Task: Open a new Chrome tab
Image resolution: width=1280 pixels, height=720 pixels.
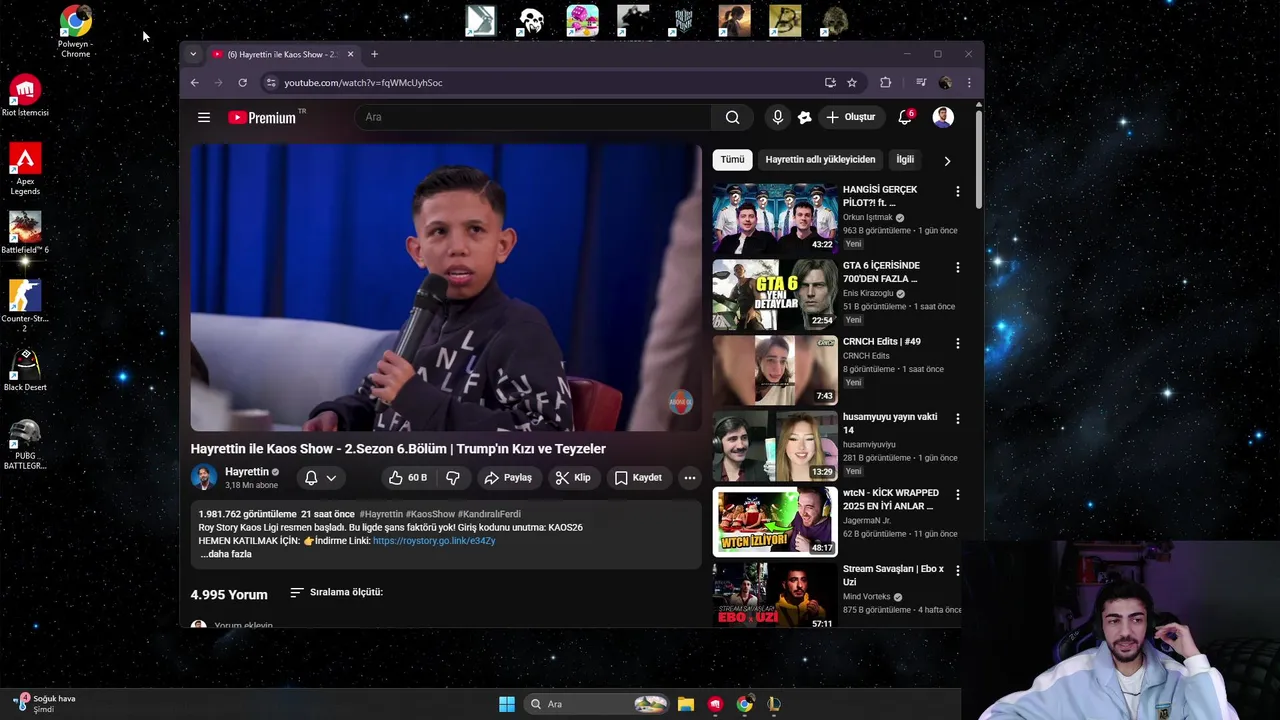Action: click(x=374, y=54)
